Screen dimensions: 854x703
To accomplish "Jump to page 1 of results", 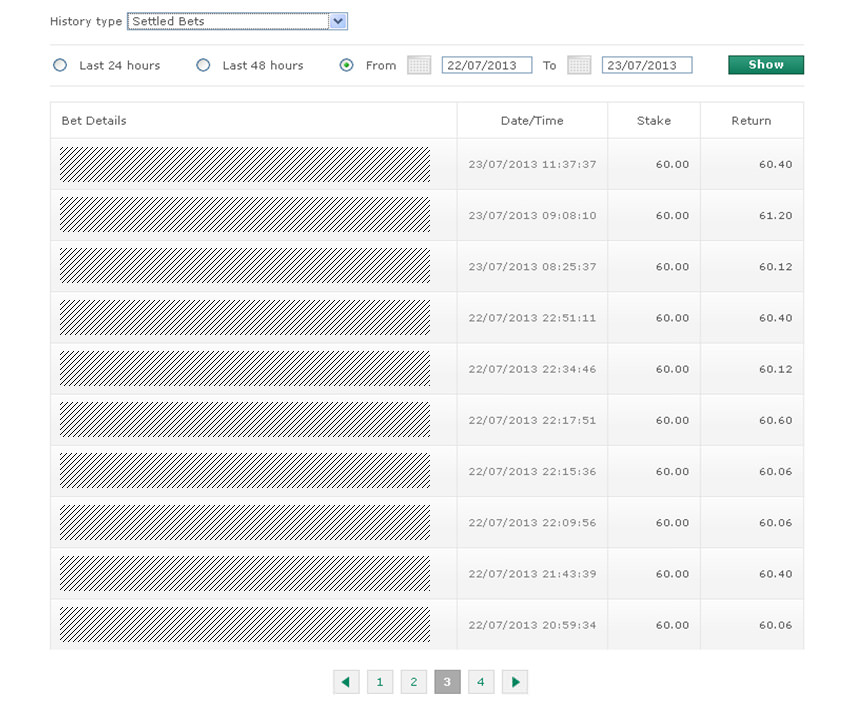I will click(380, 682).
